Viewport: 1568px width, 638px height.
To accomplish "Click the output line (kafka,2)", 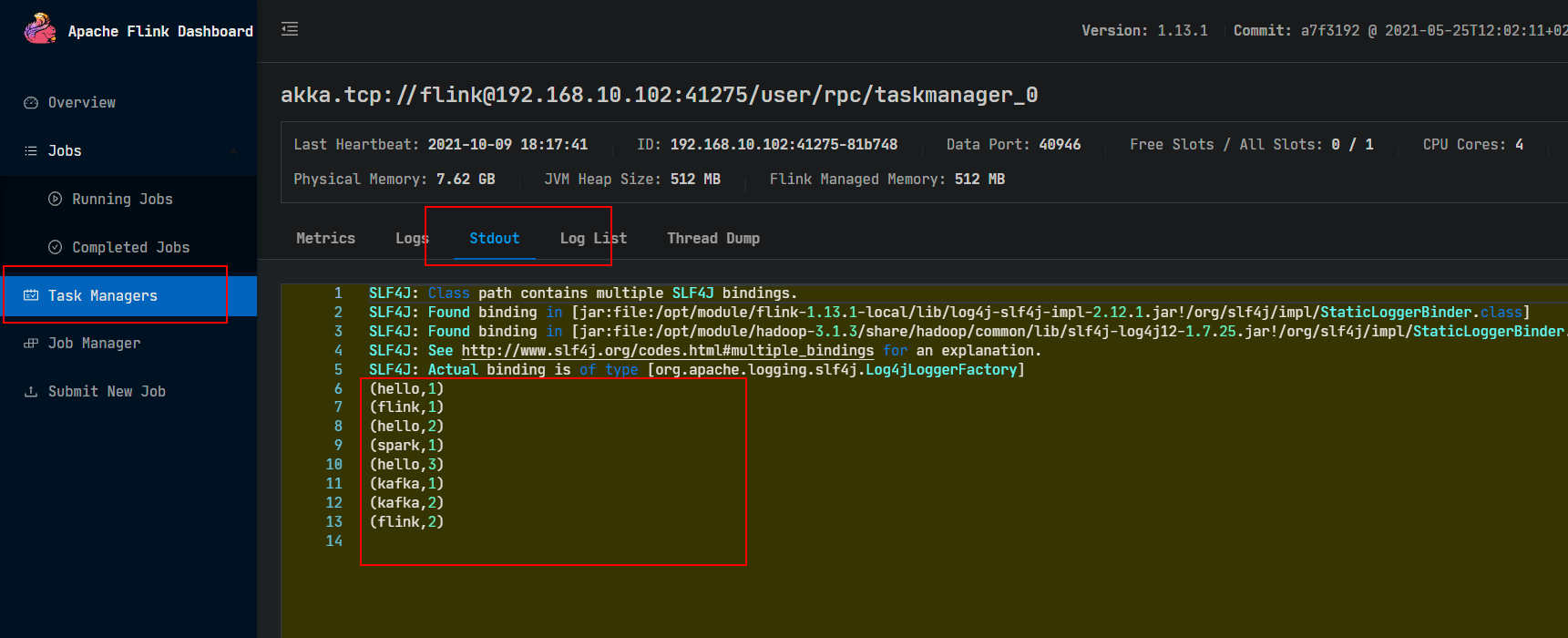I will (x=406, y=503).
